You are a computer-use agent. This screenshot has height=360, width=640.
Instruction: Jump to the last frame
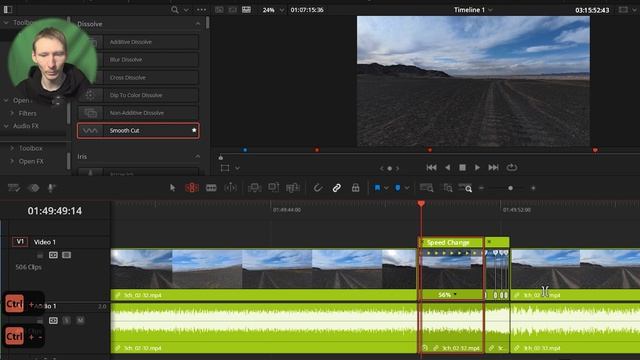493,167
